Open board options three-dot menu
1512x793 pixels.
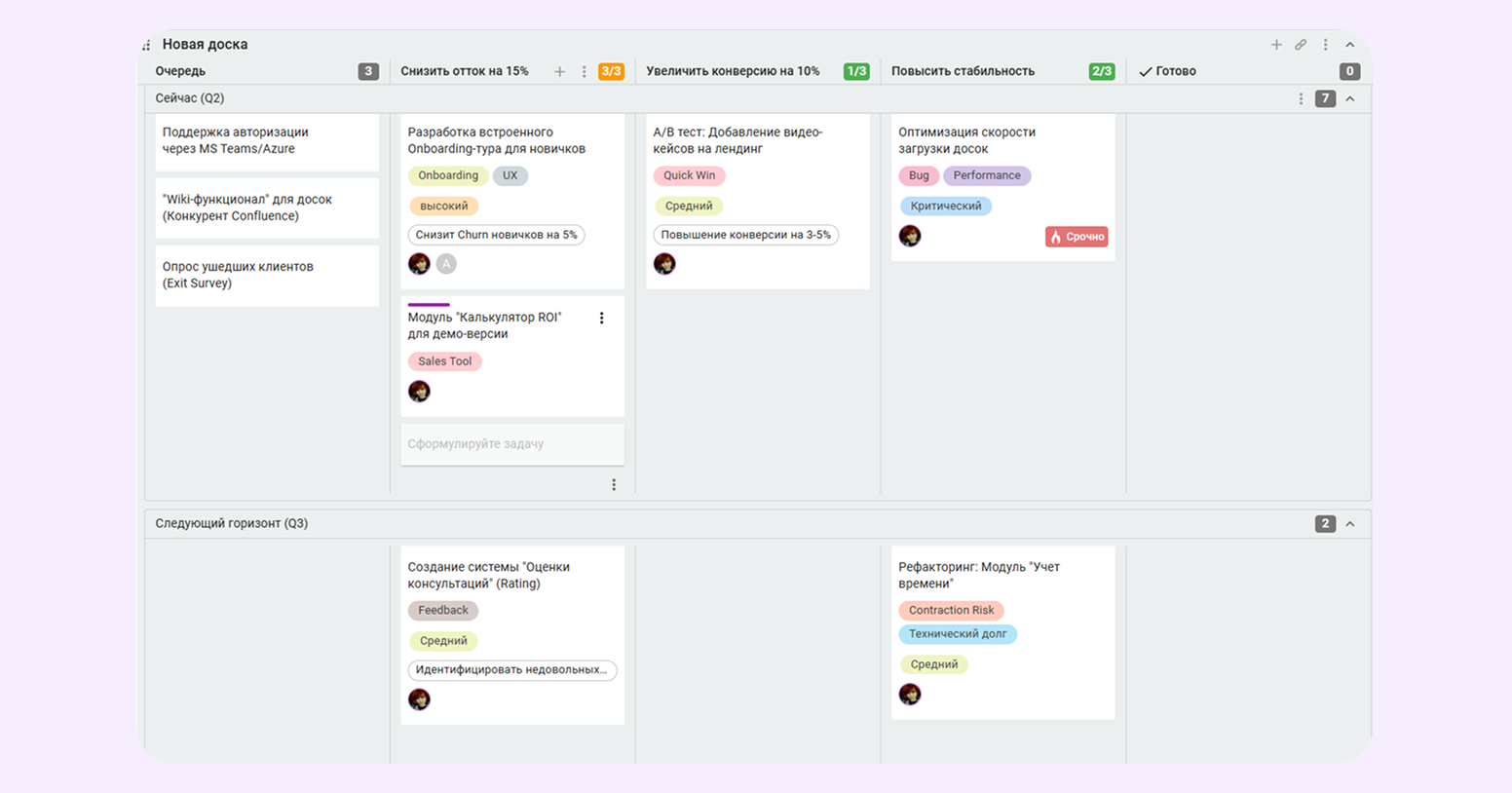point(1325,45)
